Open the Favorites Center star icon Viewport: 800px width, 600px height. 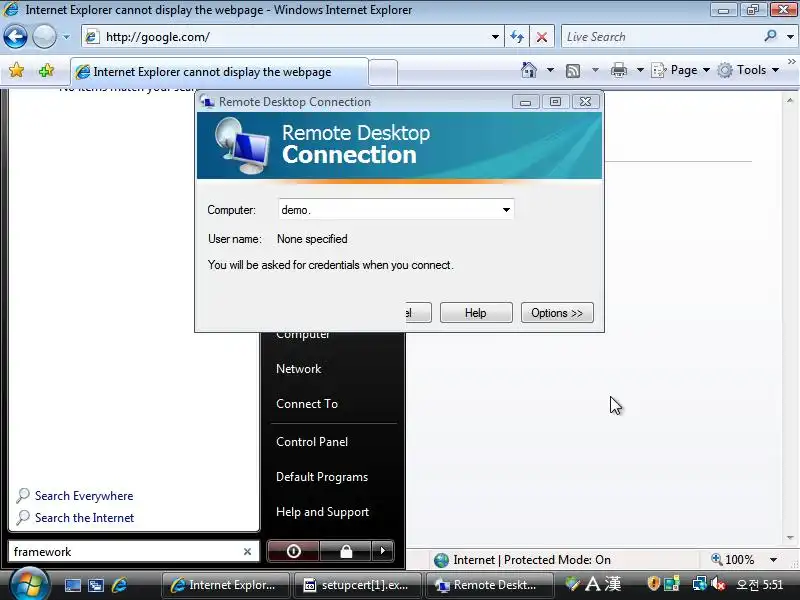click(17, 70)
